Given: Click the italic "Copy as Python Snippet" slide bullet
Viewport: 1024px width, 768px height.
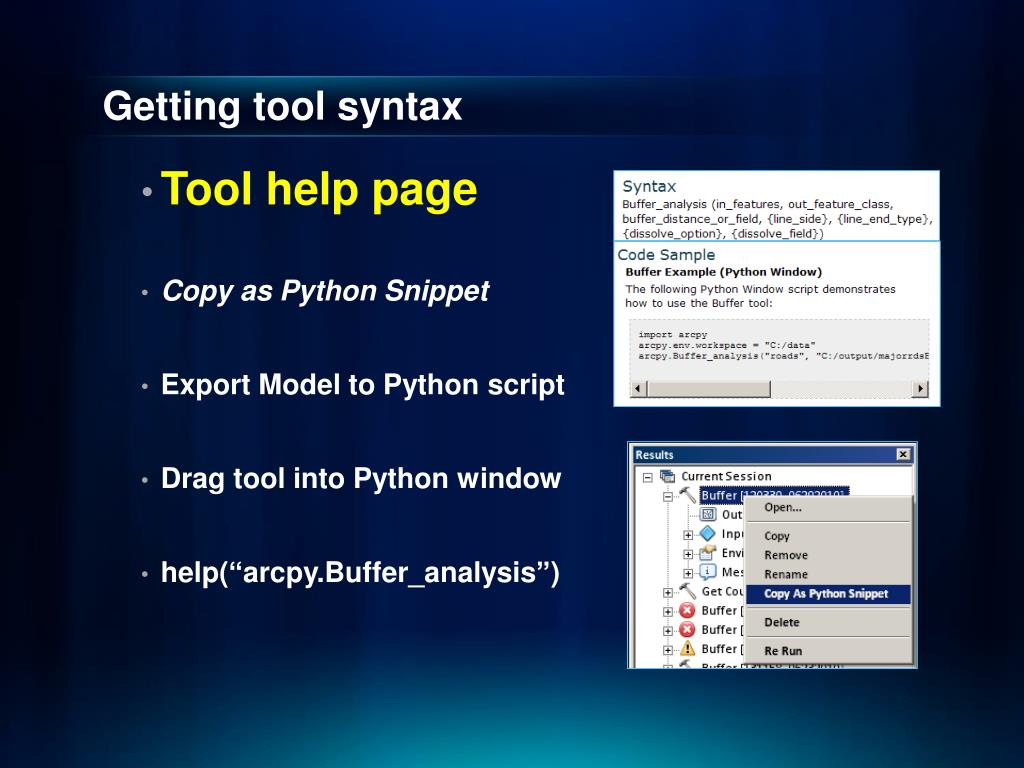Looking at the screenshot, I should point(326,291).
